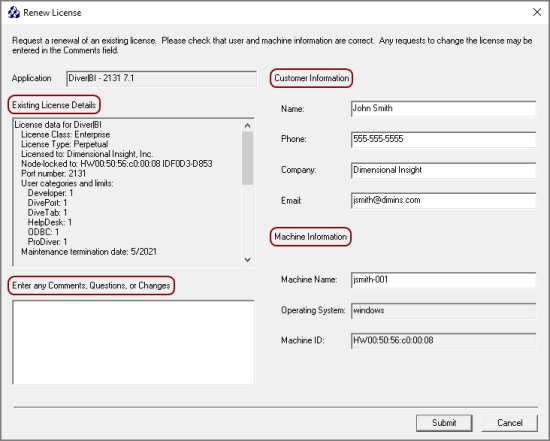Viewport: 550px width, 441px height.
Task: Click the 'Company:' label
Action: (299, 170)
